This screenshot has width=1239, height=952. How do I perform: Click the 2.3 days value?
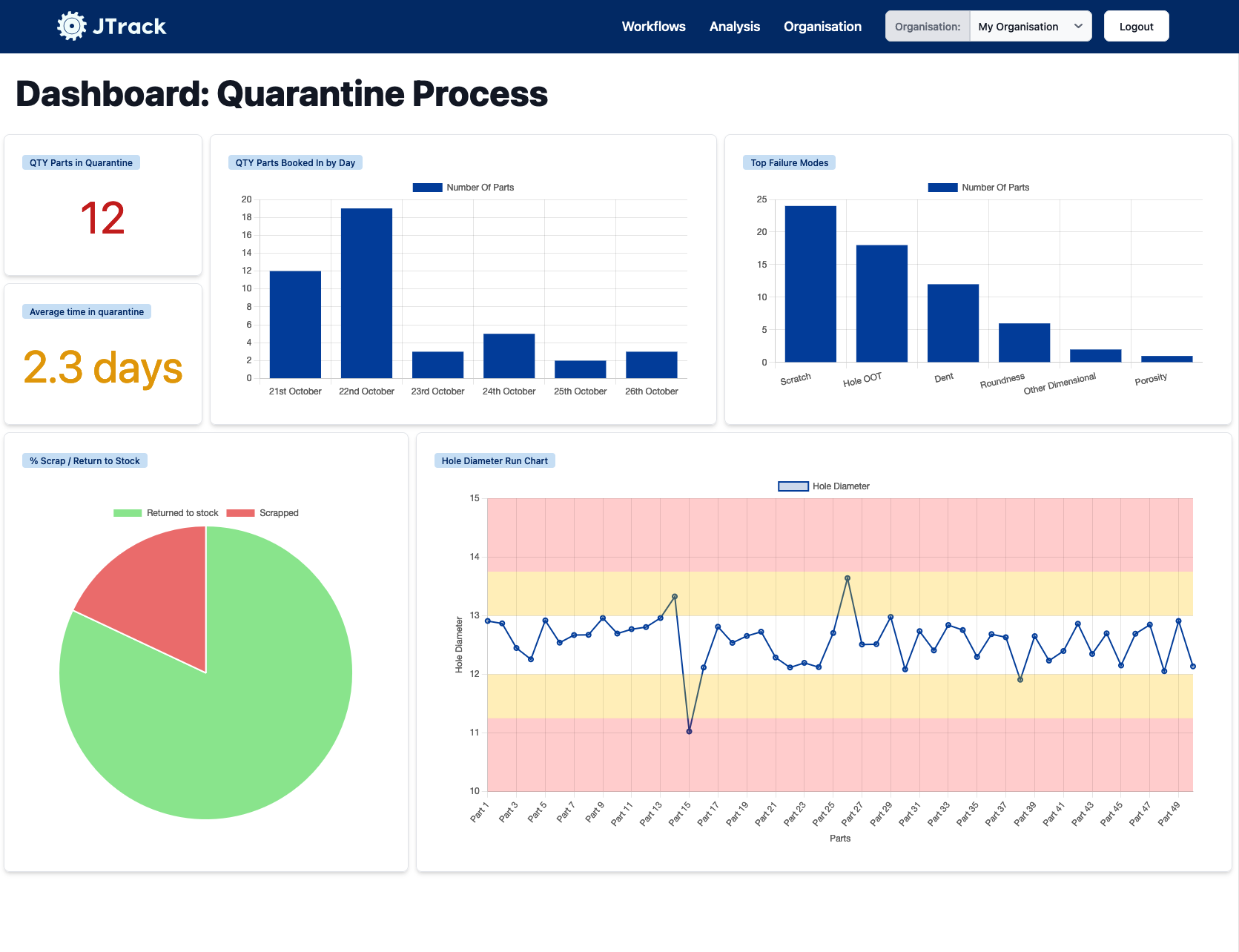pyautogui.click(x=103, y=367)
